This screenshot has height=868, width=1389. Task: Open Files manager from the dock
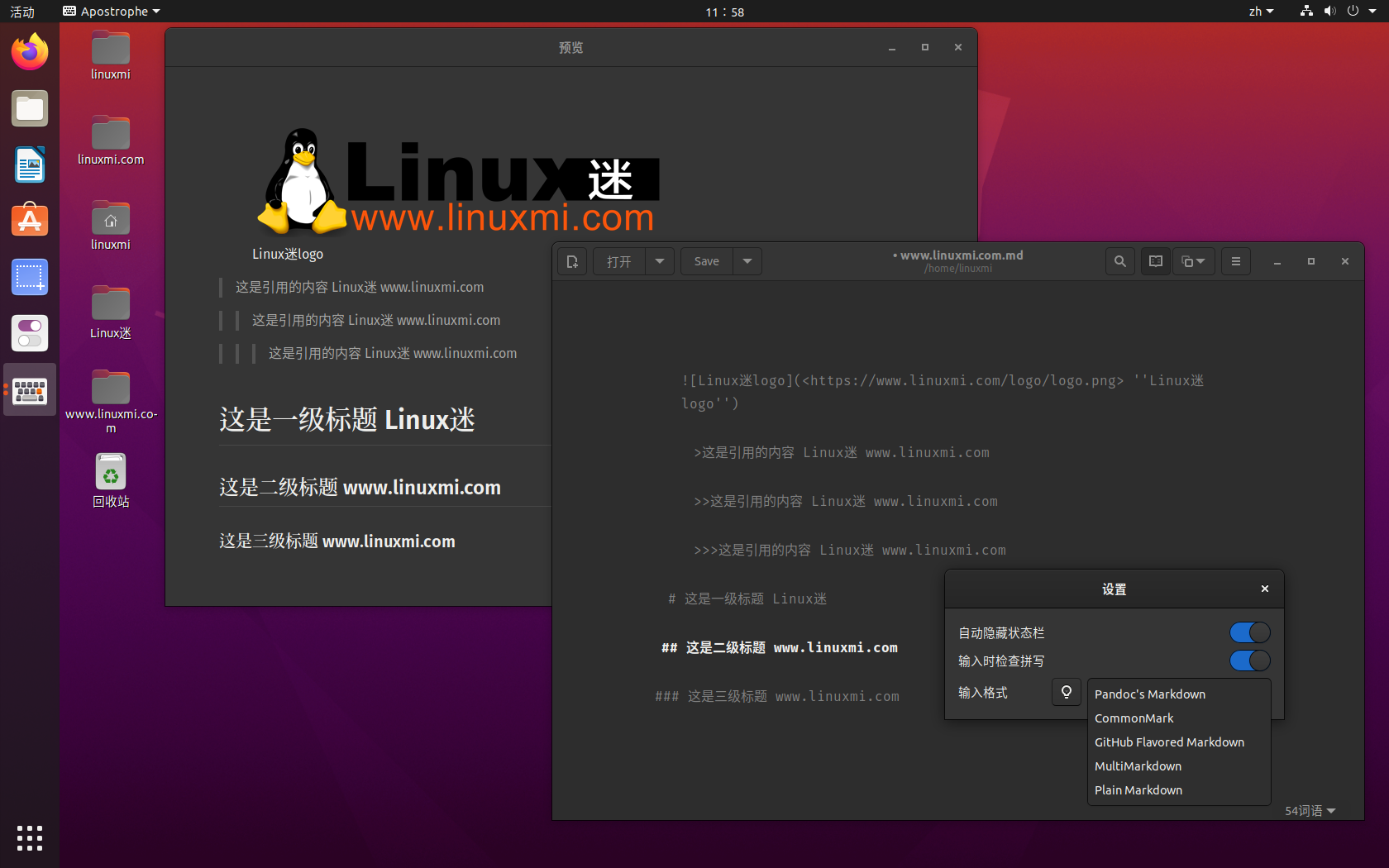click(x=30, y=108)
